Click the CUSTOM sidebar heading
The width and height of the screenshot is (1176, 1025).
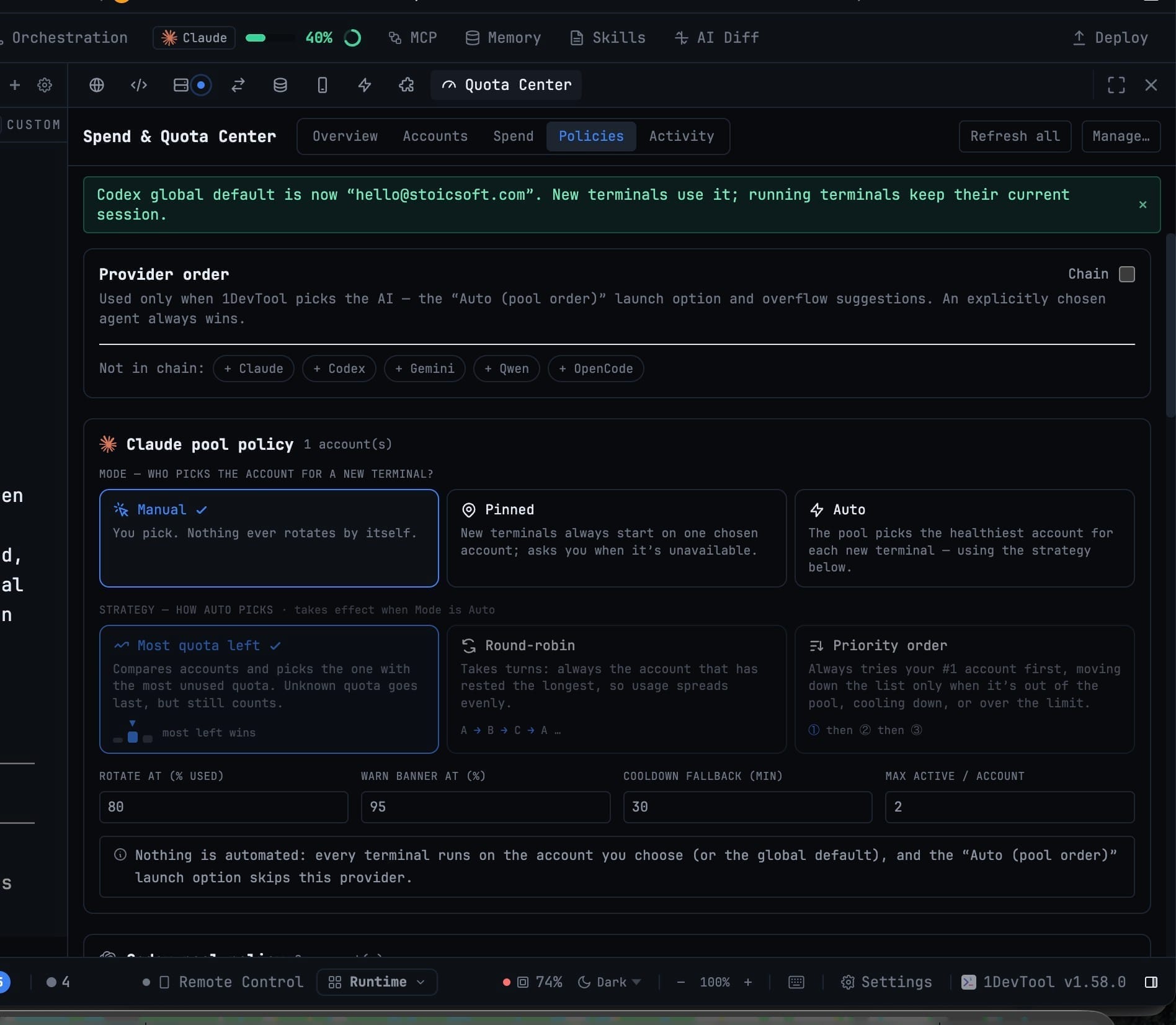tap(33, 125)
